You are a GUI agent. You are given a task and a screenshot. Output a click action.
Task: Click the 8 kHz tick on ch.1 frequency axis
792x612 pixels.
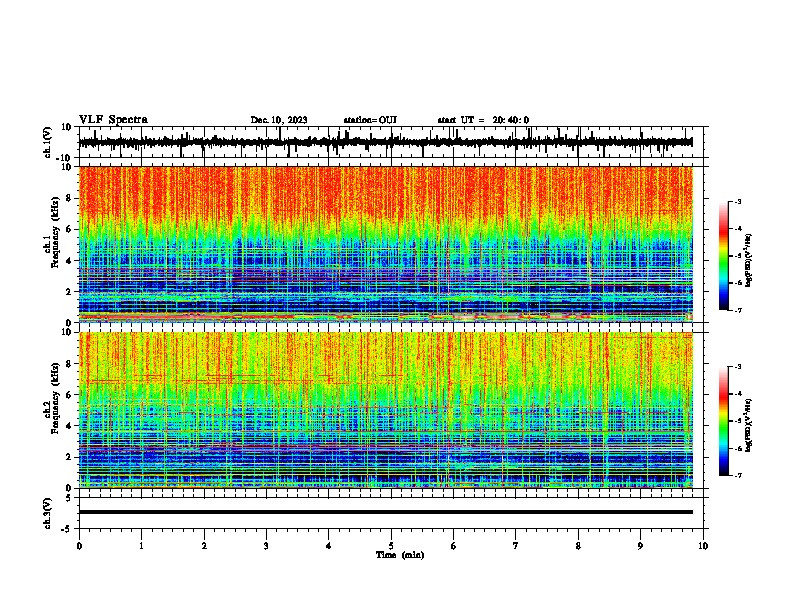tap(70, 198)
